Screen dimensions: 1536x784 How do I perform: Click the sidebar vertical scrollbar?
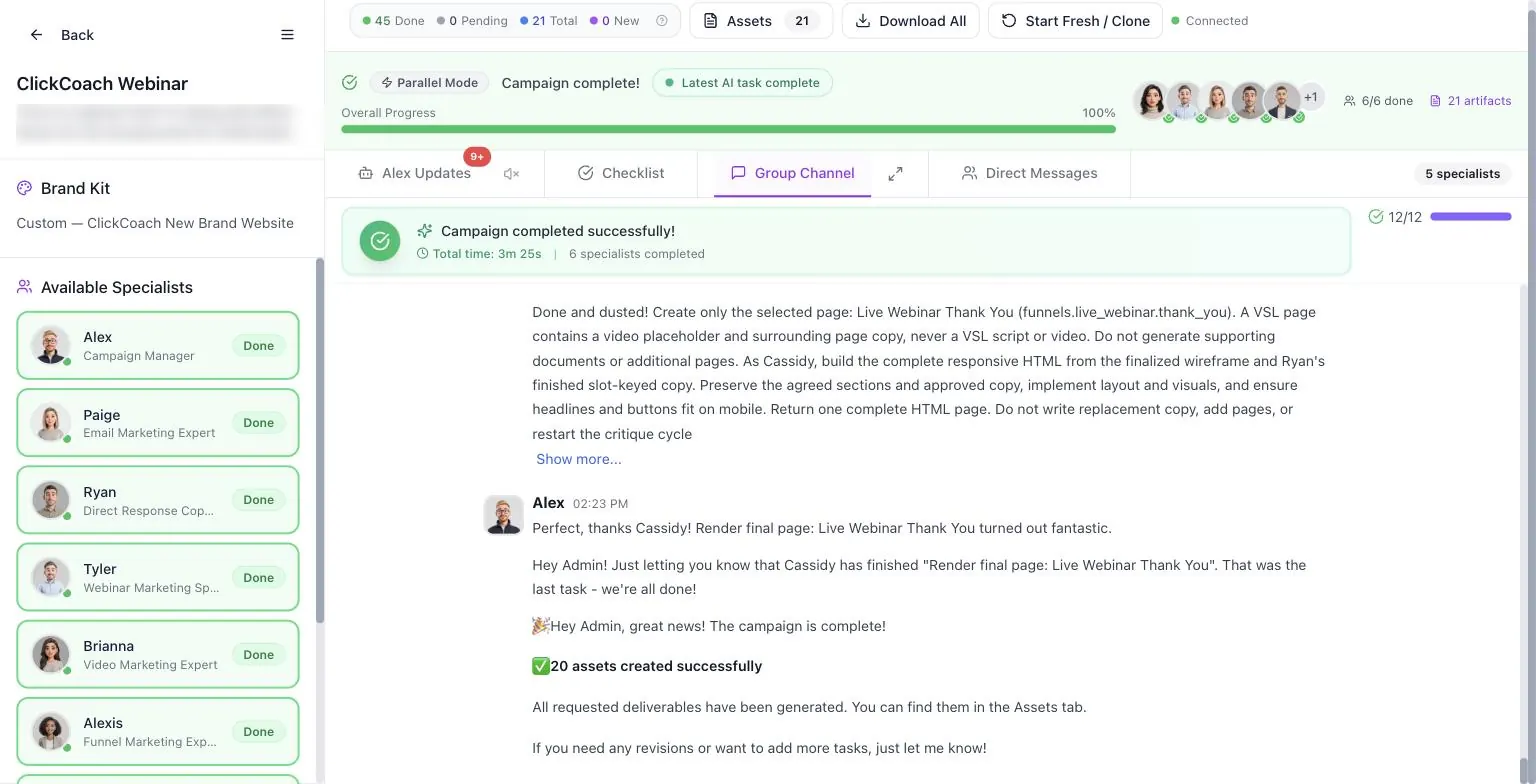pos(320,440)
